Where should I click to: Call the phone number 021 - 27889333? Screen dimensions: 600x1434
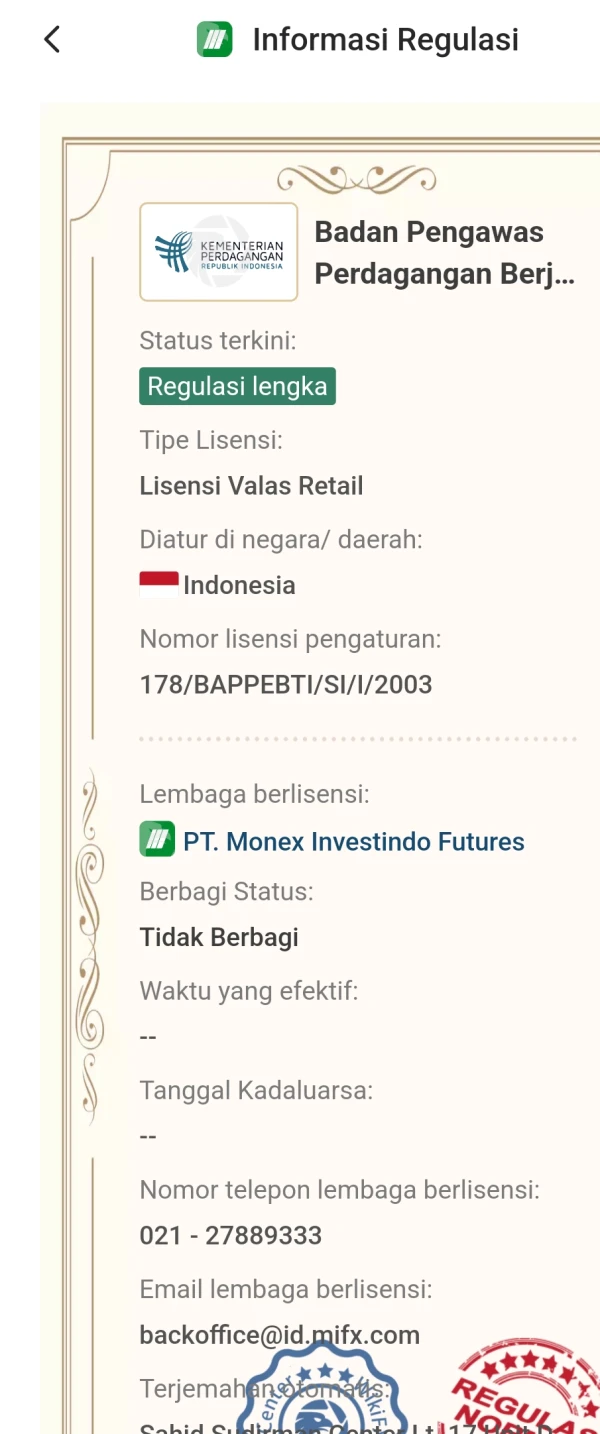click(231, 1235)
